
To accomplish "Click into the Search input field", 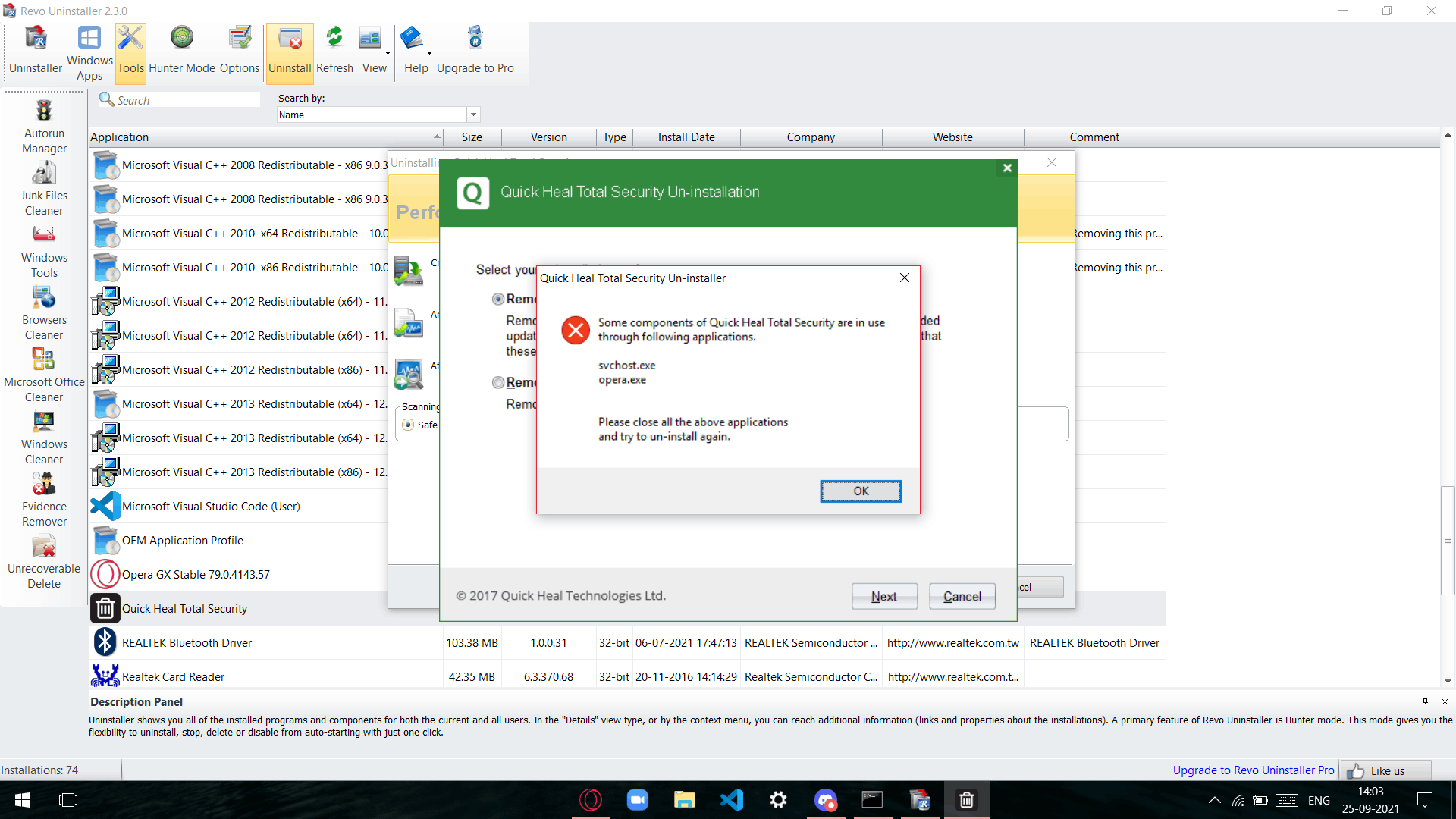I will click(x=186, y=100).
